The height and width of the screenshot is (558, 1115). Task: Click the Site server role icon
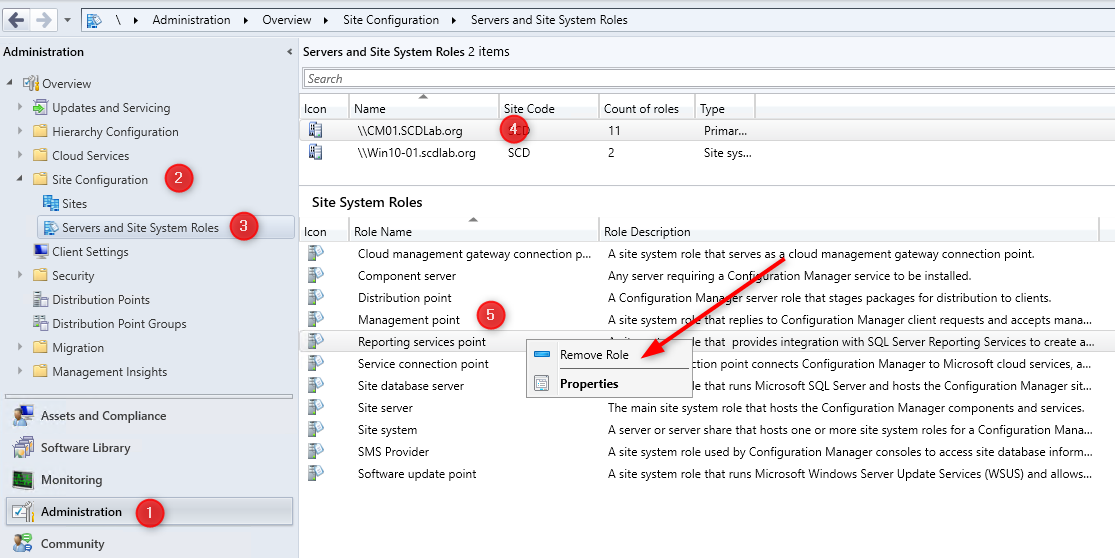point(316,407)
